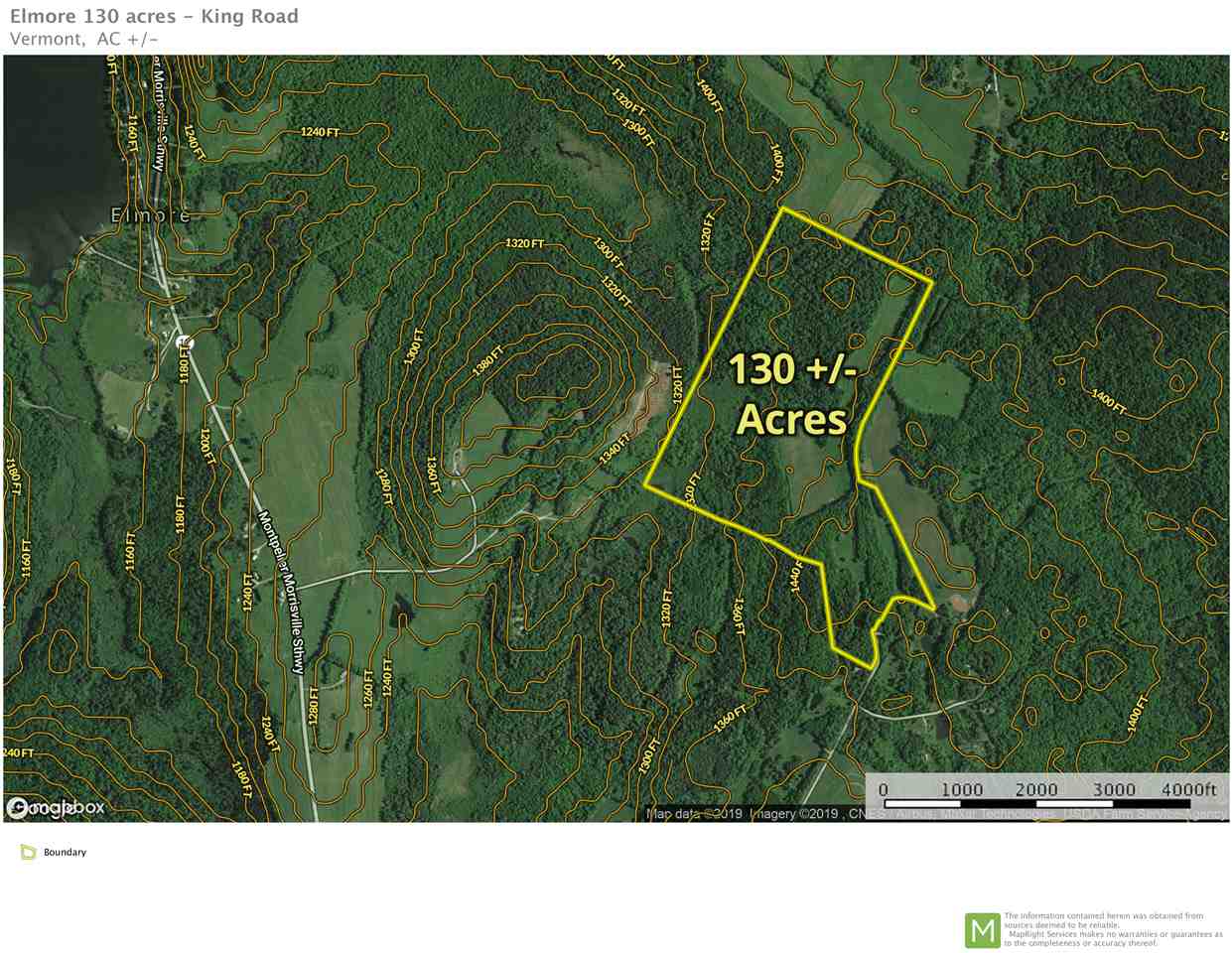This screenshot has height=953, width=1232.
Task: Click the '130 +/- Acres' parcel label
Action: click(x=792, y=394)
